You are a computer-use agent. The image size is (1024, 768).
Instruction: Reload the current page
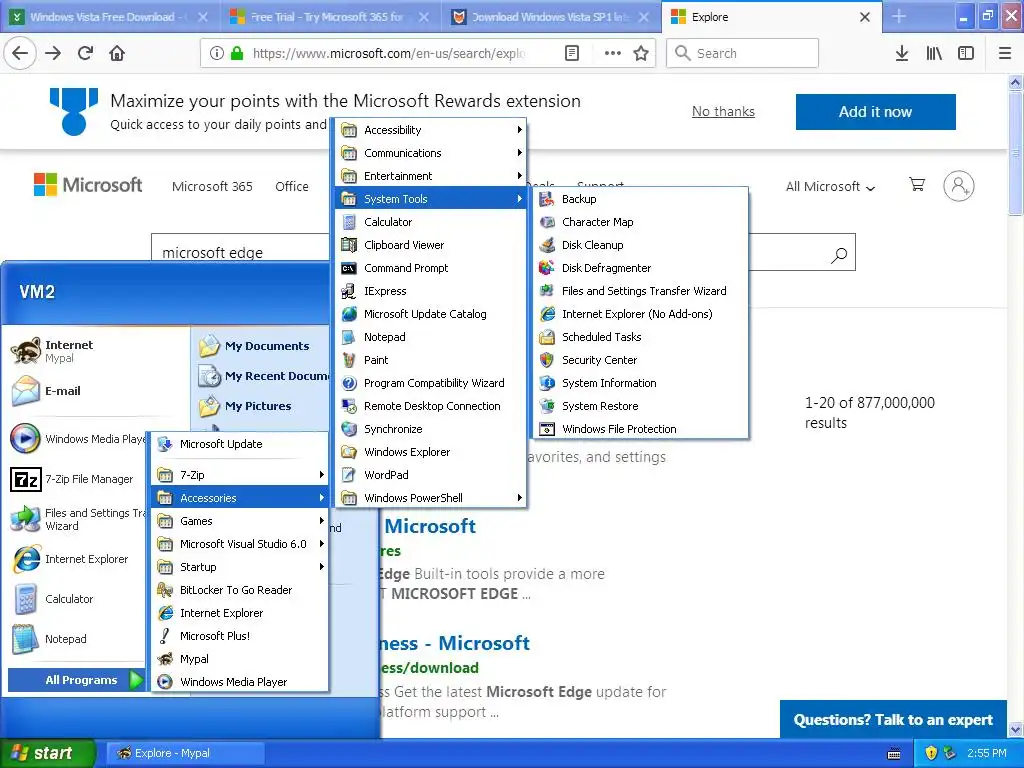pyautogui.click(x=85, y=53)
